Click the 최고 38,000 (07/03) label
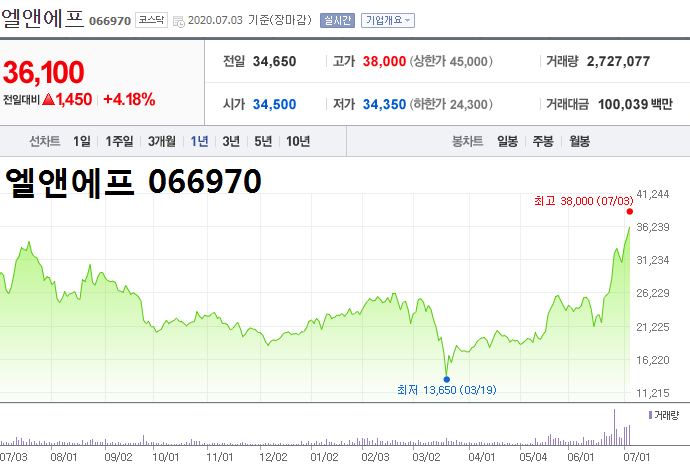The image size is (690, 471). pos(584,201)
